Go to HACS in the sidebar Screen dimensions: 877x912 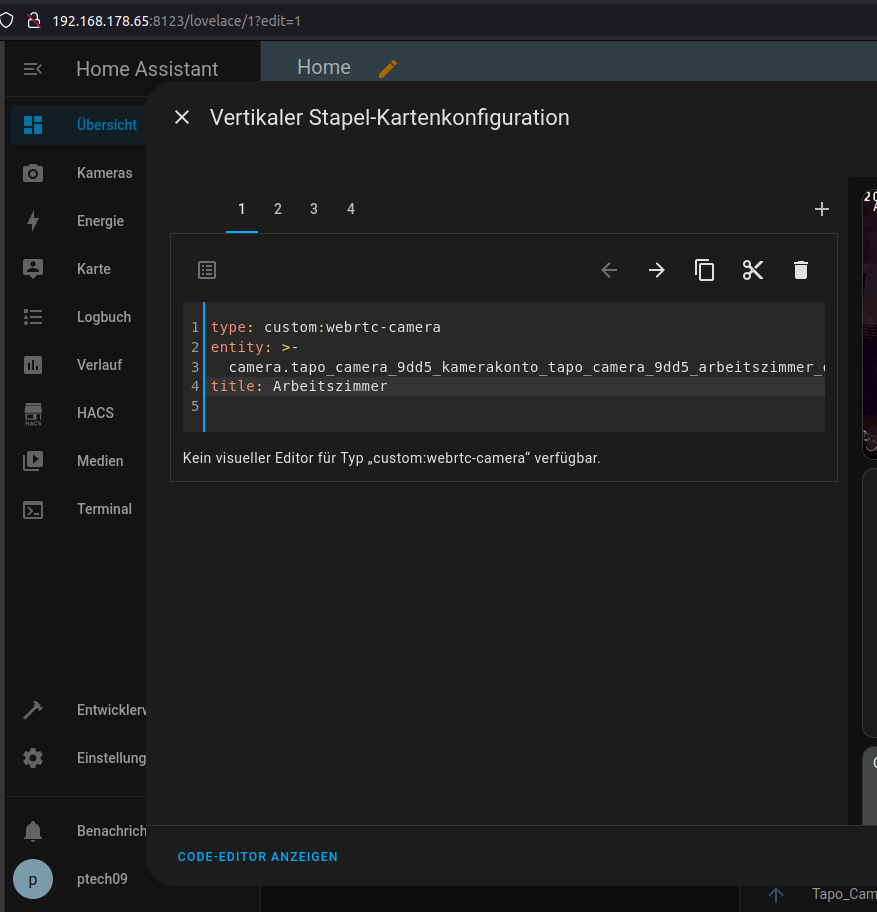pyautogui.click(x=95, y=413)
